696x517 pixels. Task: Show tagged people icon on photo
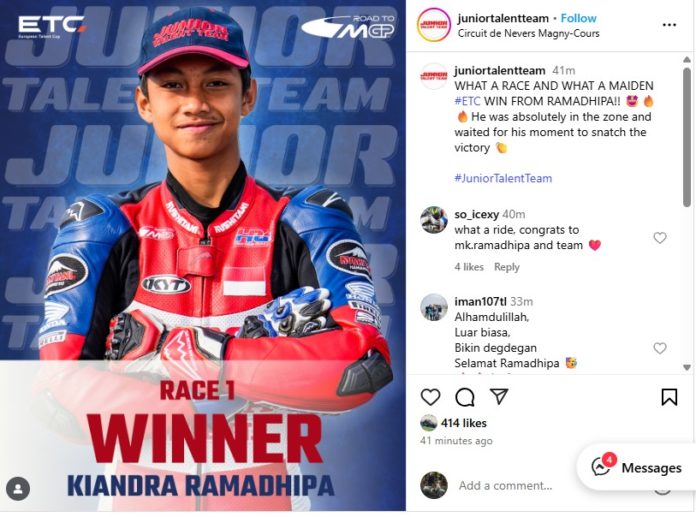[x=18, y=489]
